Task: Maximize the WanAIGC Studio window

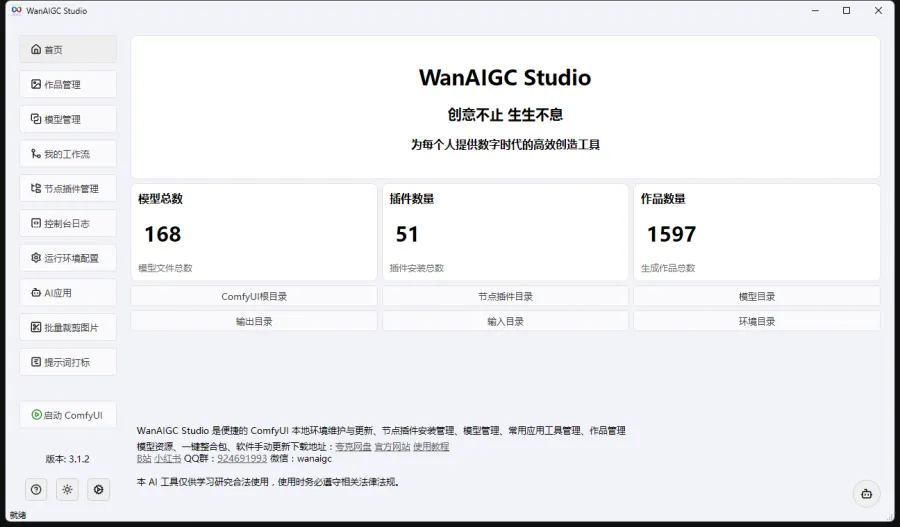Action: coord(846,10)
